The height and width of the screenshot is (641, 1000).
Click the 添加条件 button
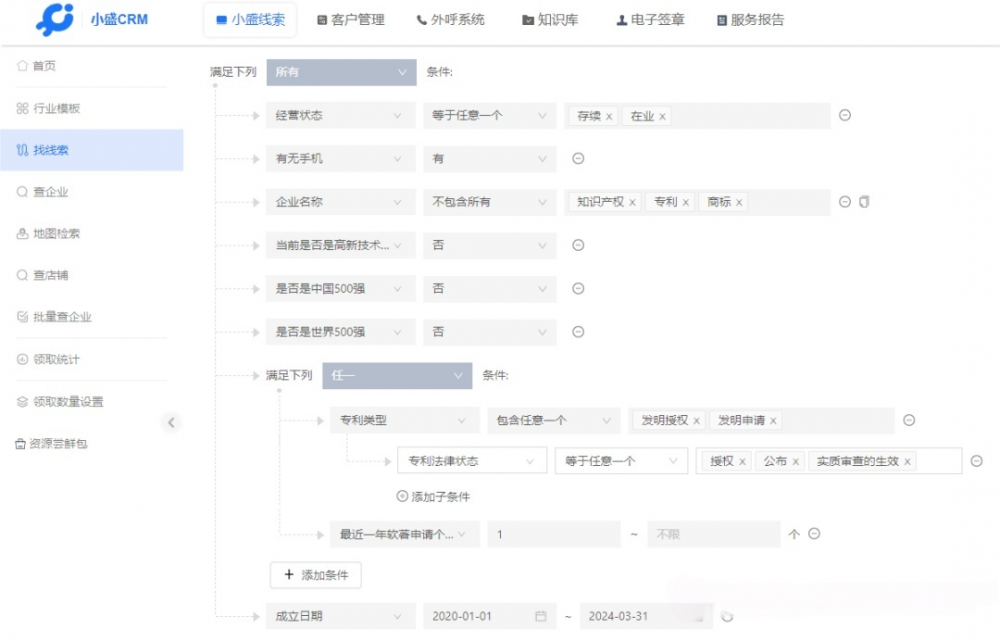point(315,575)
